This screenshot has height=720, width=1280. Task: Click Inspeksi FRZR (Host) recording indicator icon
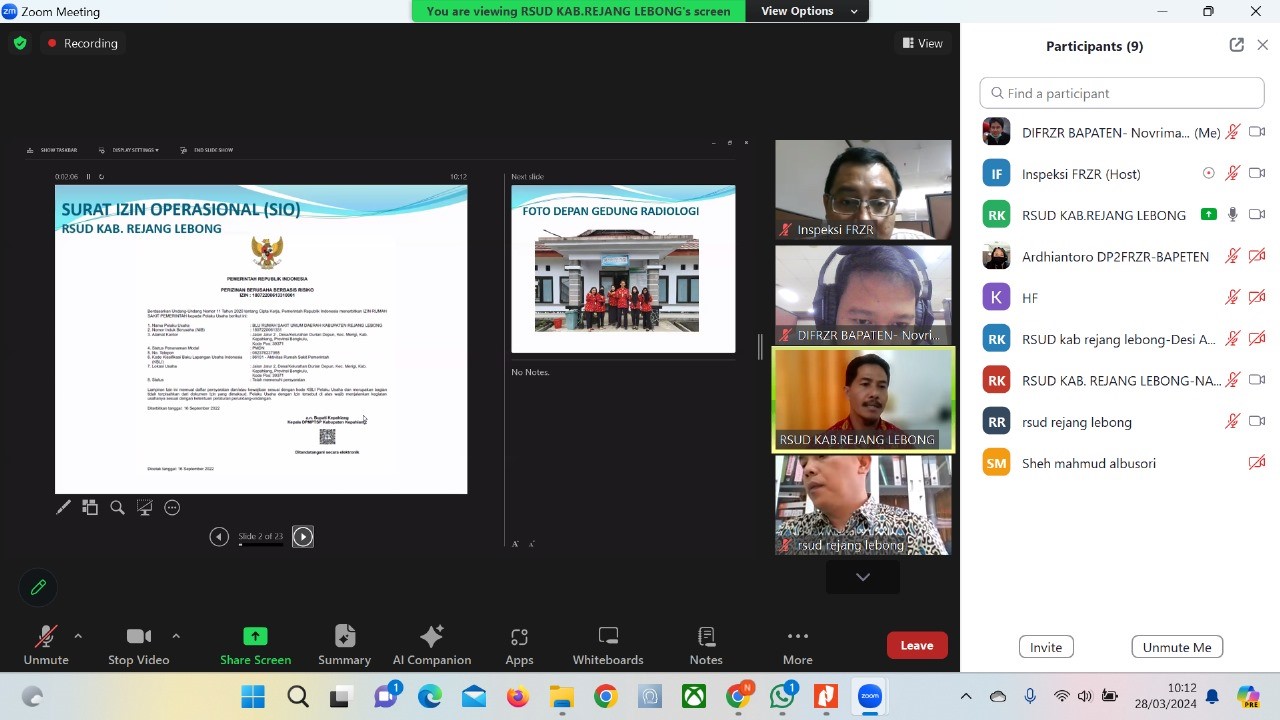point(1209,173)
